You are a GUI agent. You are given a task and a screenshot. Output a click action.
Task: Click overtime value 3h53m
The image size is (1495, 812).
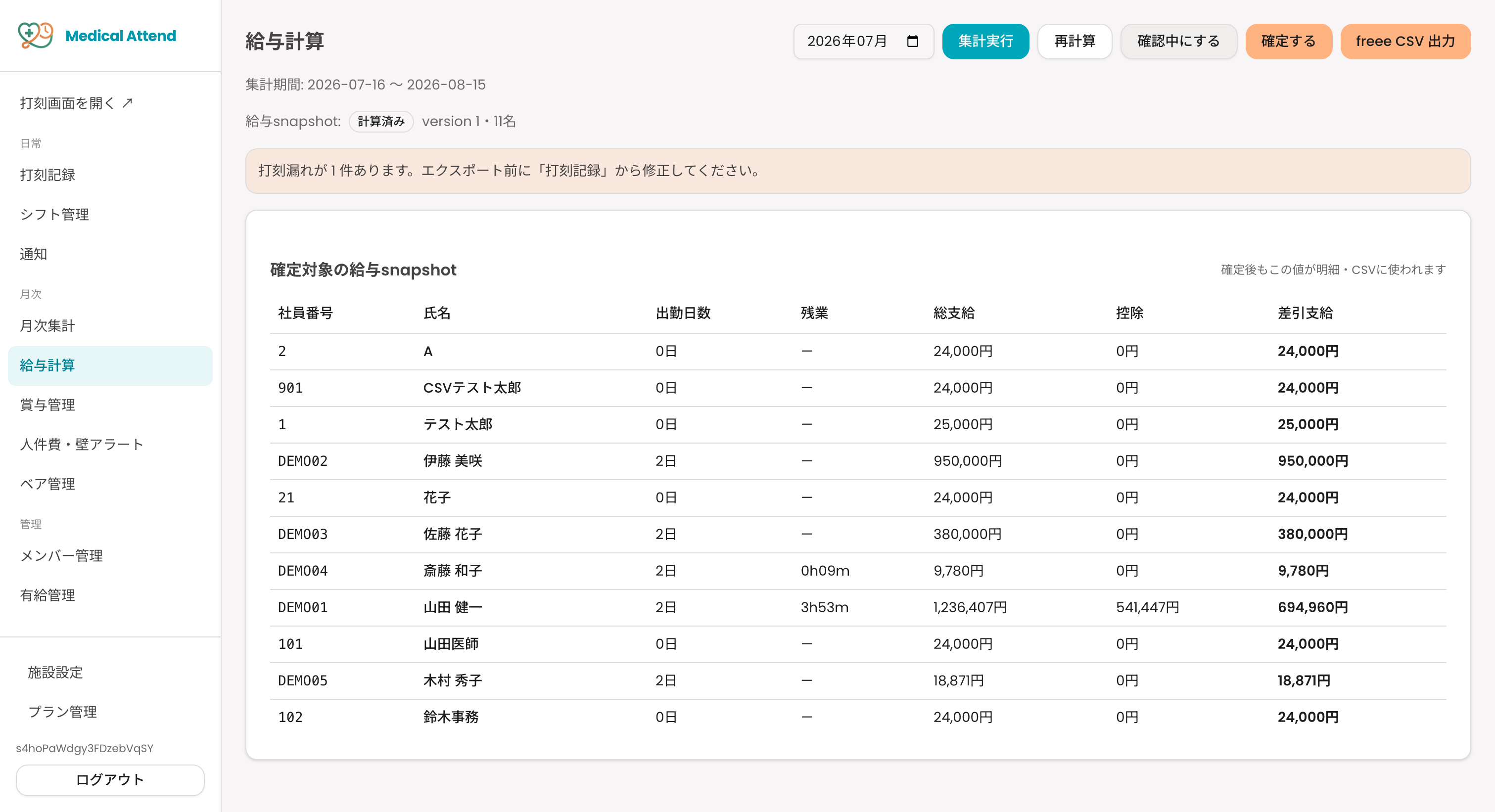tap(824, 607)
